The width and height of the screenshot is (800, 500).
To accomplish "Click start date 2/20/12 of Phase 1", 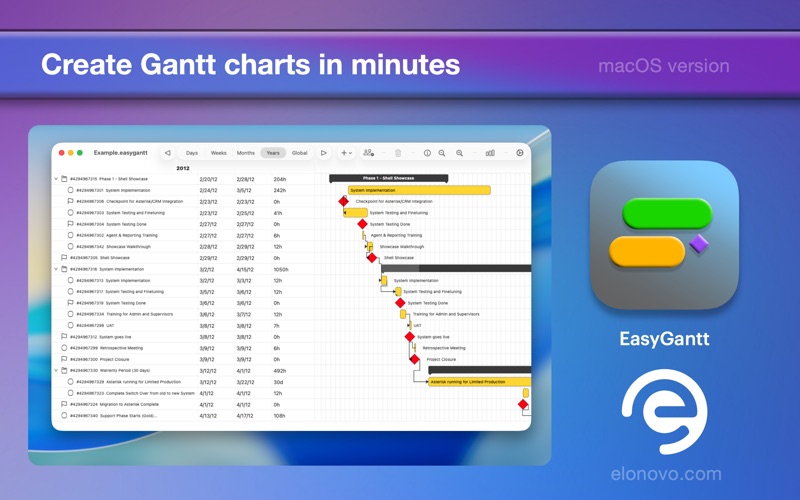I will pos(208,179).
